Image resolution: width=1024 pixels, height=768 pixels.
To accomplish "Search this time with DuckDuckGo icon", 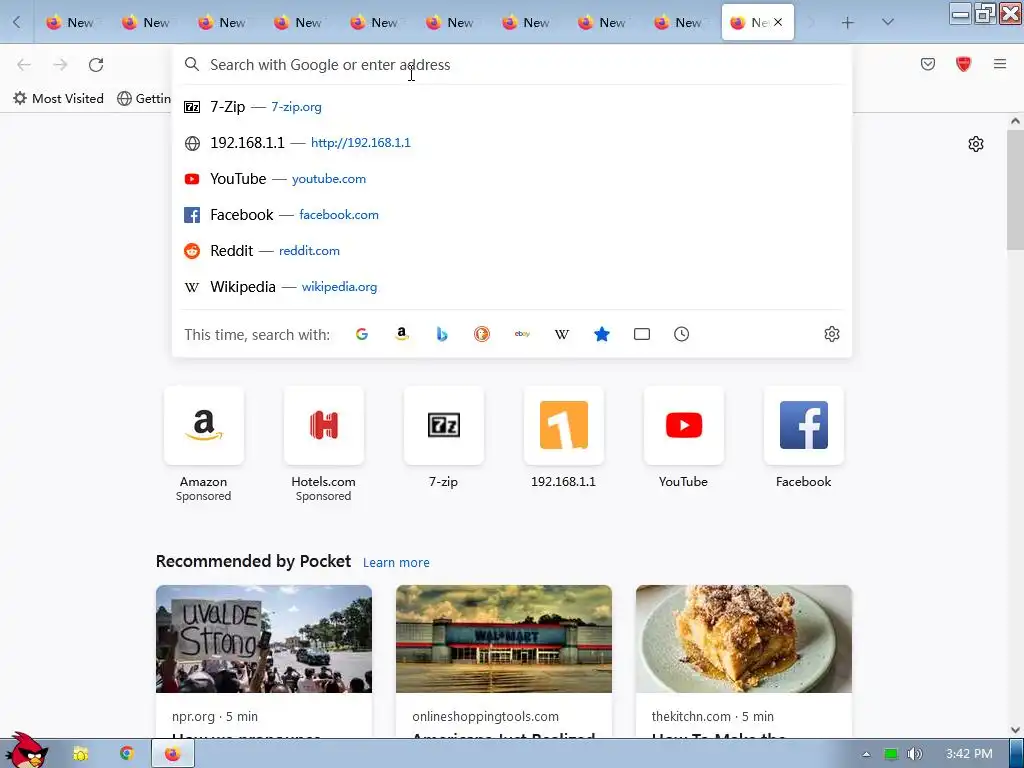I will 482,334.
